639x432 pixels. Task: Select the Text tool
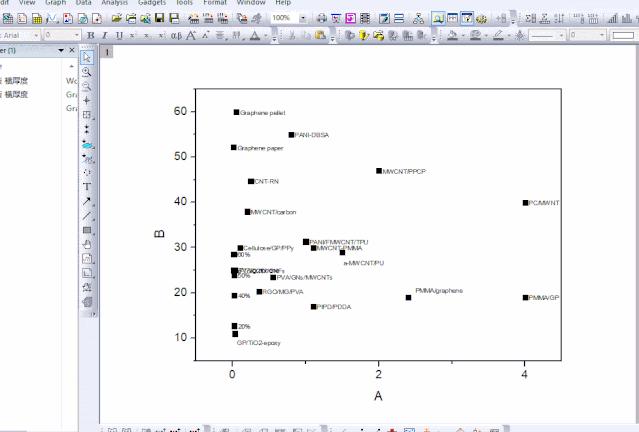(x=87, y=187)
